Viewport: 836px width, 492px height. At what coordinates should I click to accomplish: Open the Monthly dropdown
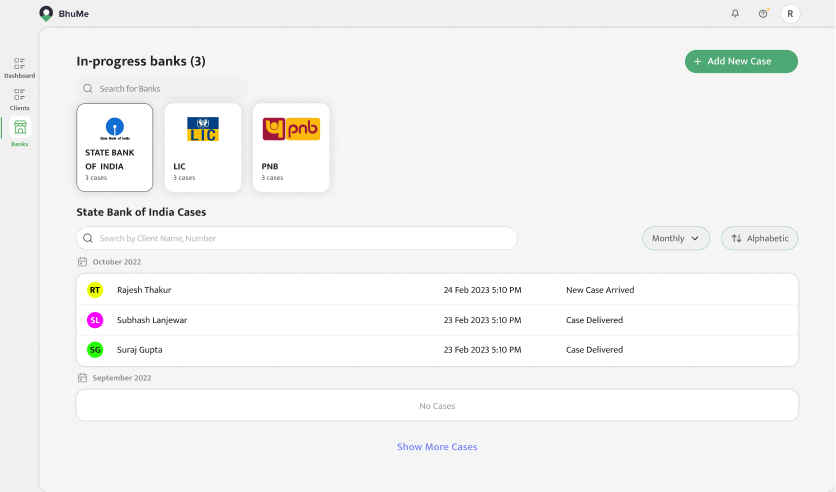pos(676,238)
